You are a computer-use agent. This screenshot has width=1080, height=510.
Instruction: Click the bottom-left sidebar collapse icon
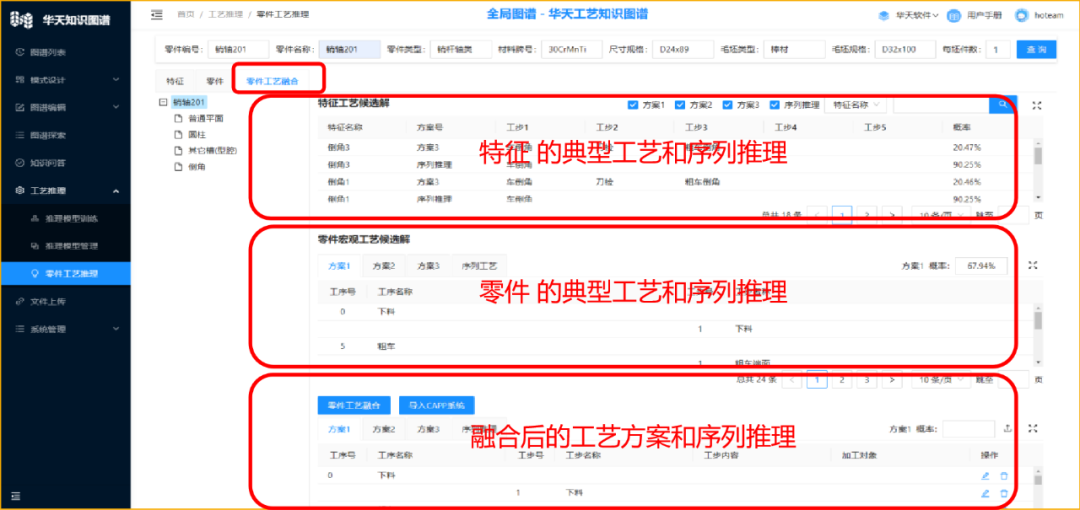click(x=15, y=496)
